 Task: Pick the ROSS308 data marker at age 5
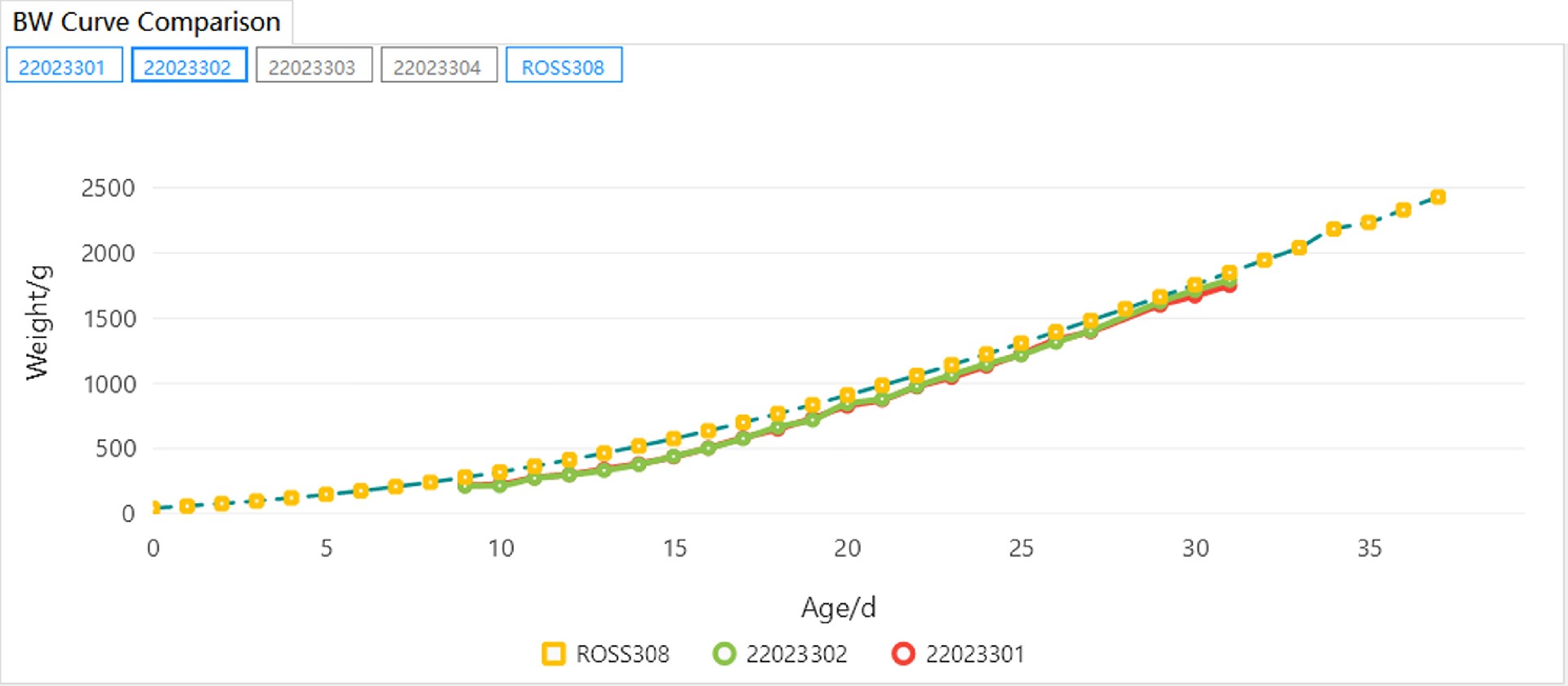point(326,494)
